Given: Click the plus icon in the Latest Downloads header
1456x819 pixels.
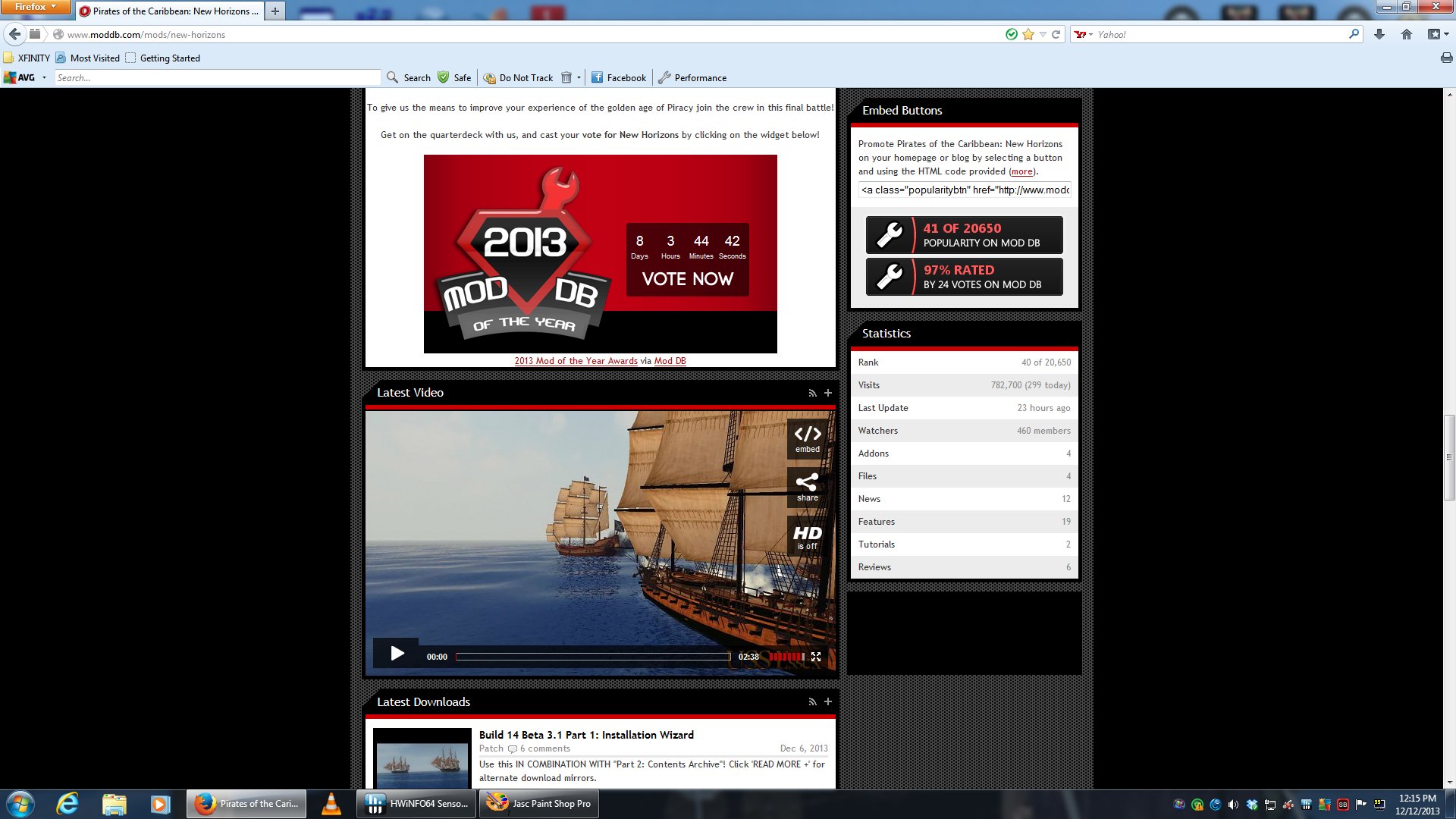Looking at the screenshot, I should click(828, 702).
